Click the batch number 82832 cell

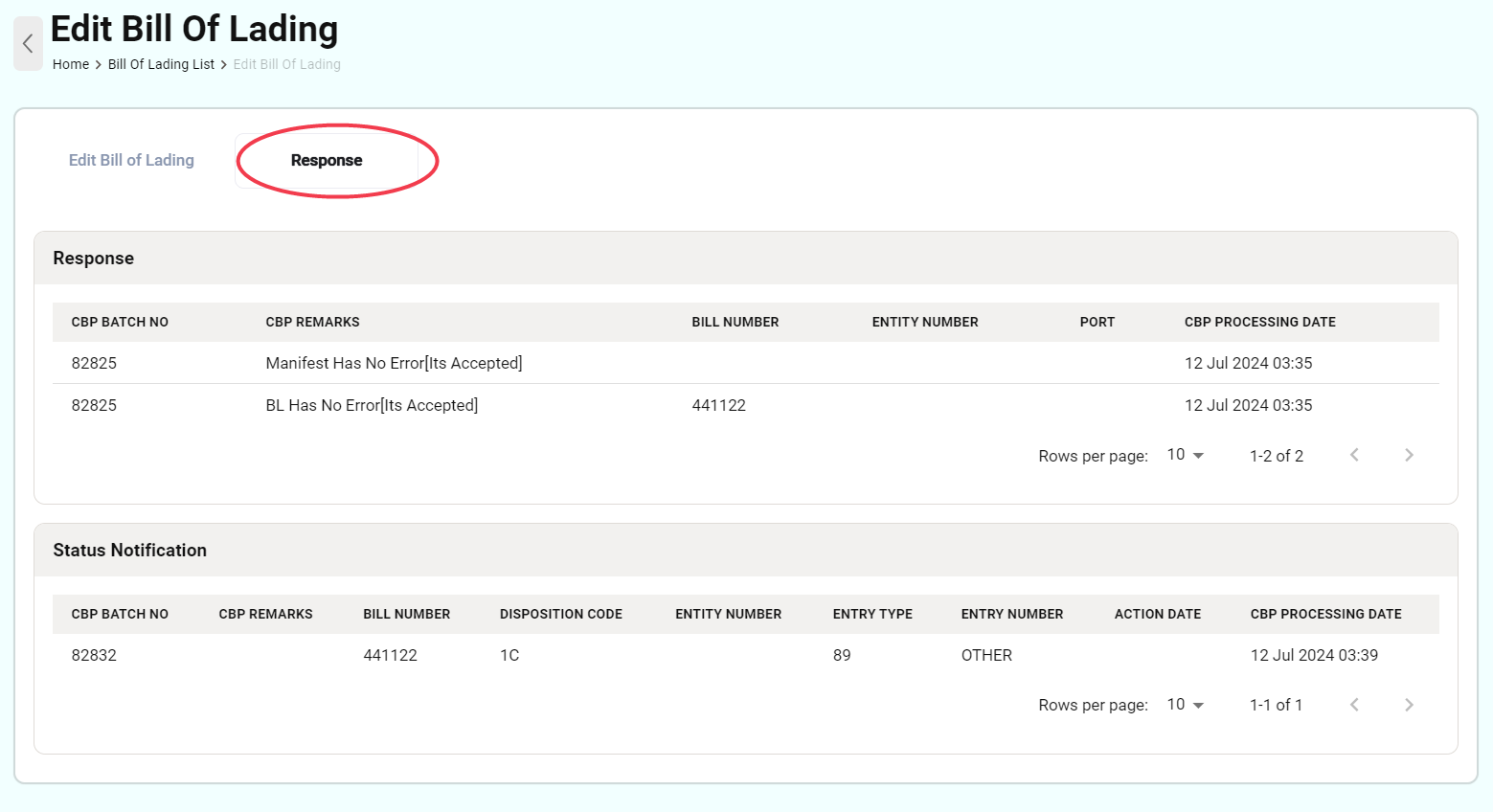click(x=94, y=655)
